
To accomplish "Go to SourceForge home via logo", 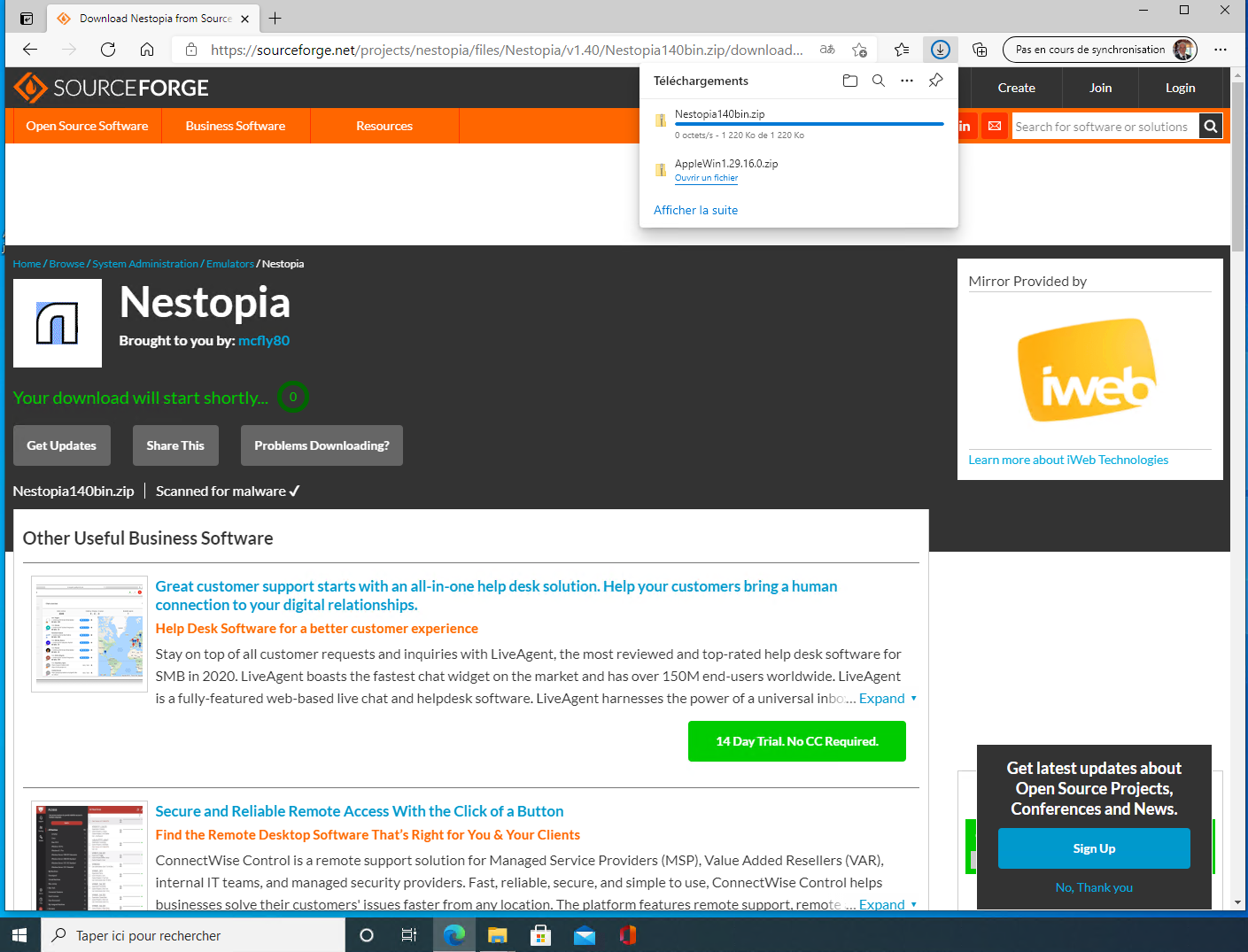I will (x=111, y=88).
